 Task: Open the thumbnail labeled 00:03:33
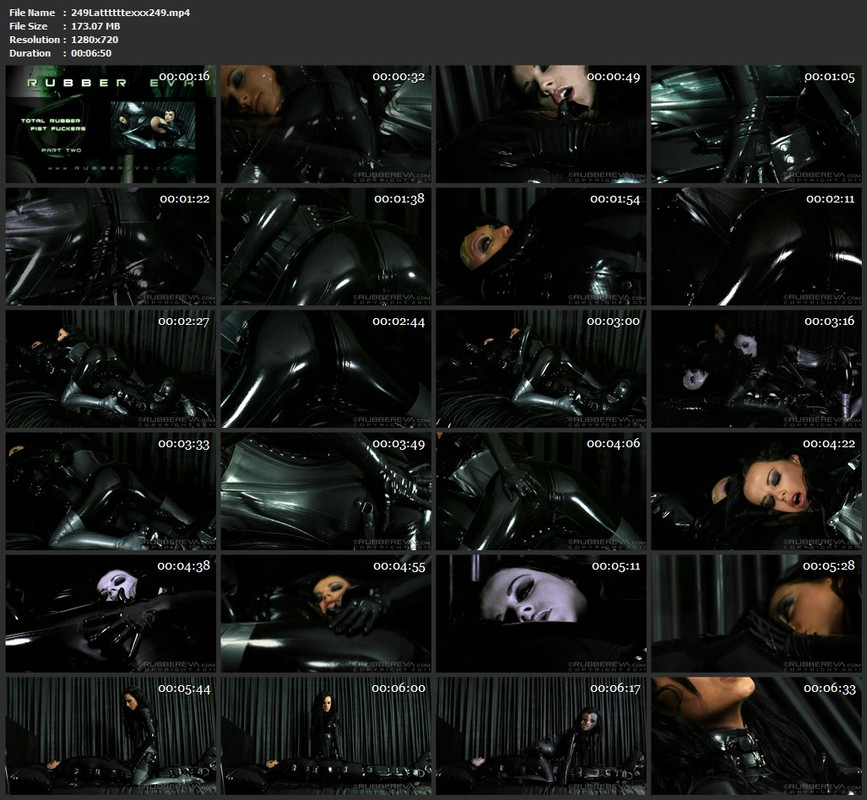coord(111,491)
